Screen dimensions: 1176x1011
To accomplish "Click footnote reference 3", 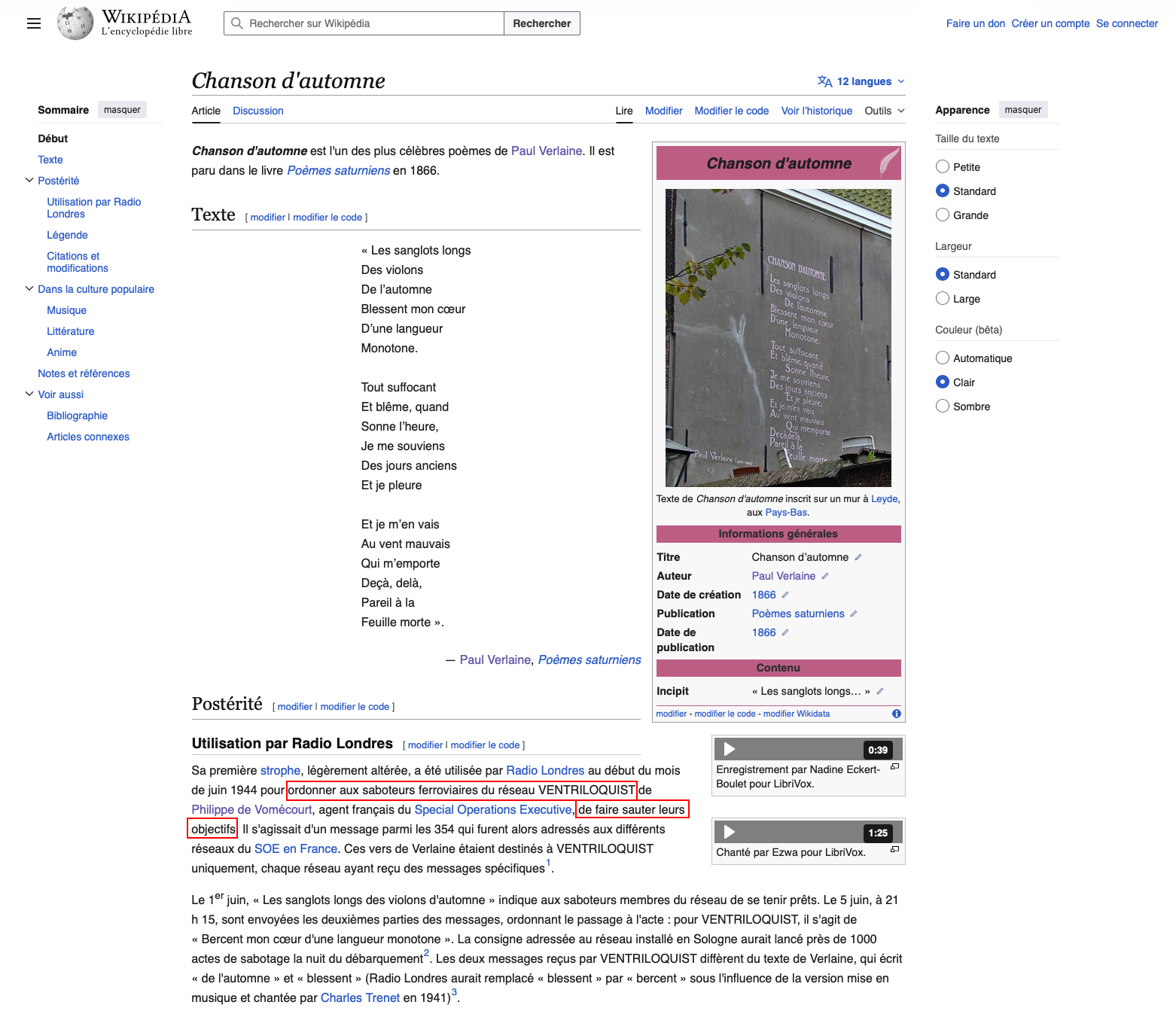I will [x=454, y=992].
